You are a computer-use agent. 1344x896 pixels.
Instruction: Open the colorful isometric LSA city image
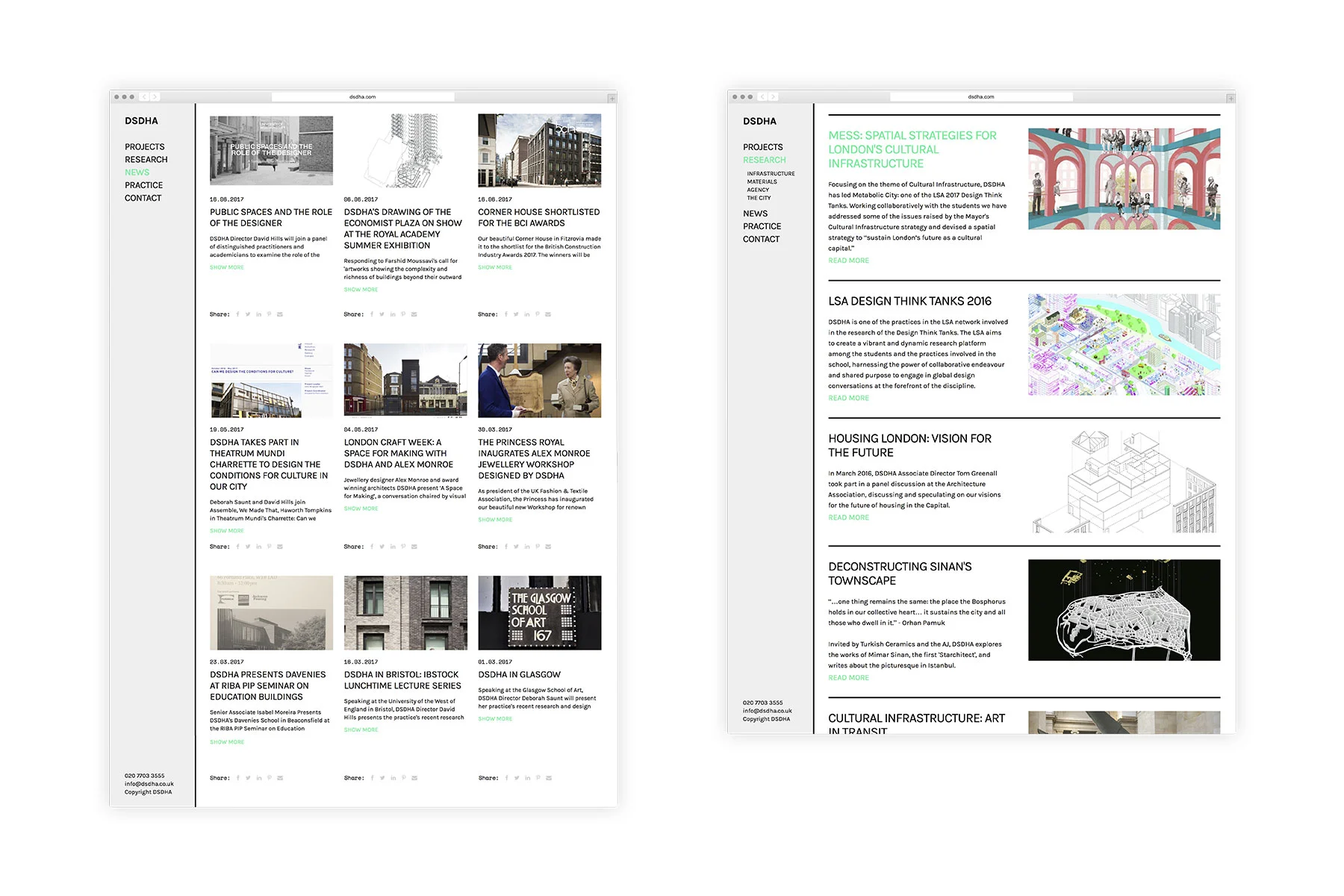pos(1124,344)
